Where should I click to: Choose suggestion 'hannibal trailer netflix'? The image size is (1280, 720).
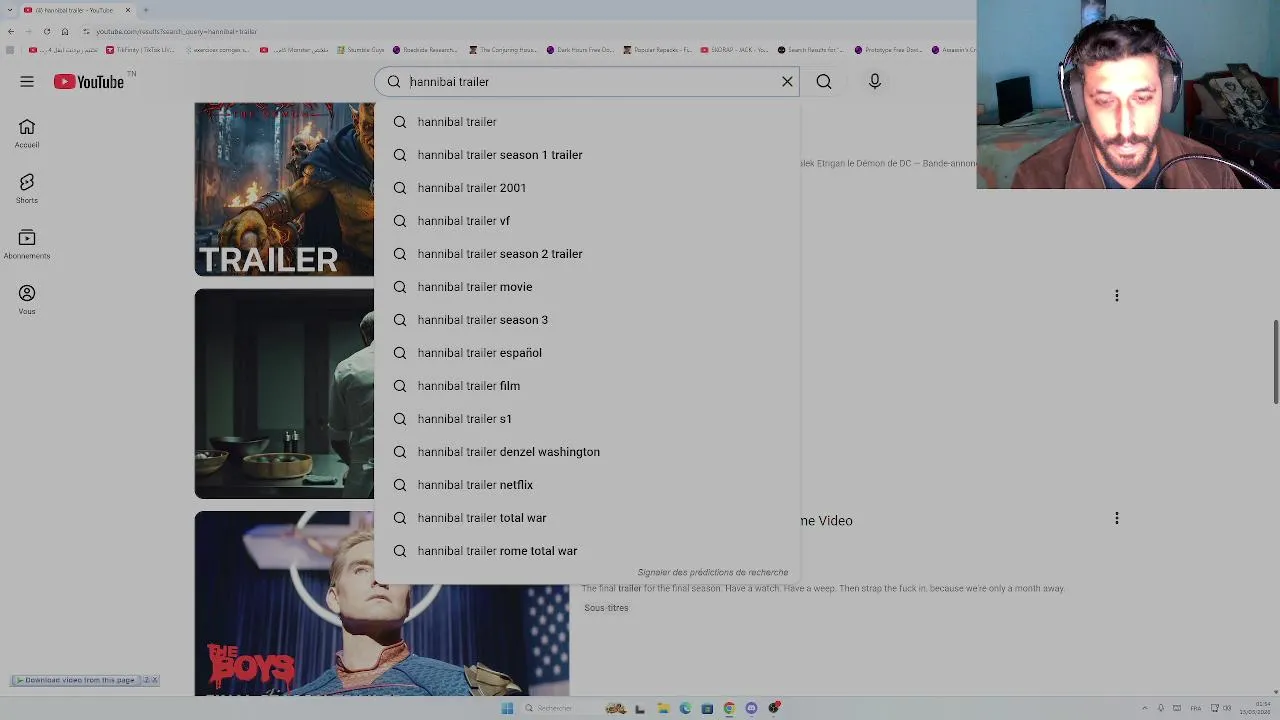point(587,485)
